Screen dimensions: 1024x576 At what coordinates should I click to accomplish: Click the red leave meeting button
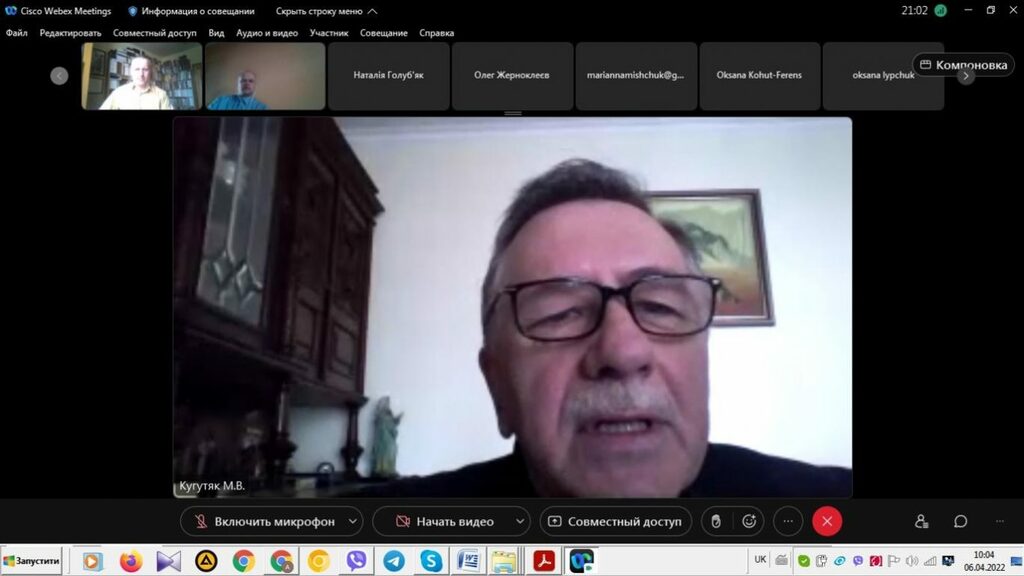click(827, 521)
